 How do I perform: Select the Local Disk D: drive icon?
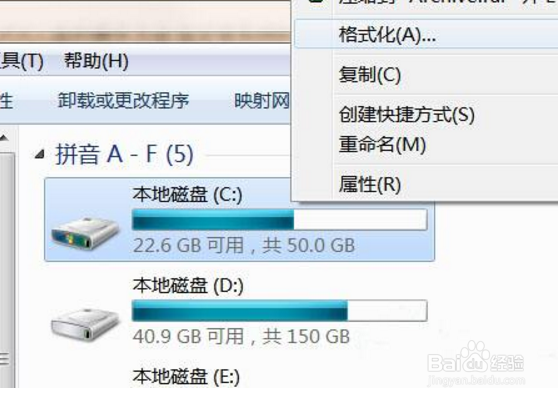pyautogui.click(x=85, y=324)
